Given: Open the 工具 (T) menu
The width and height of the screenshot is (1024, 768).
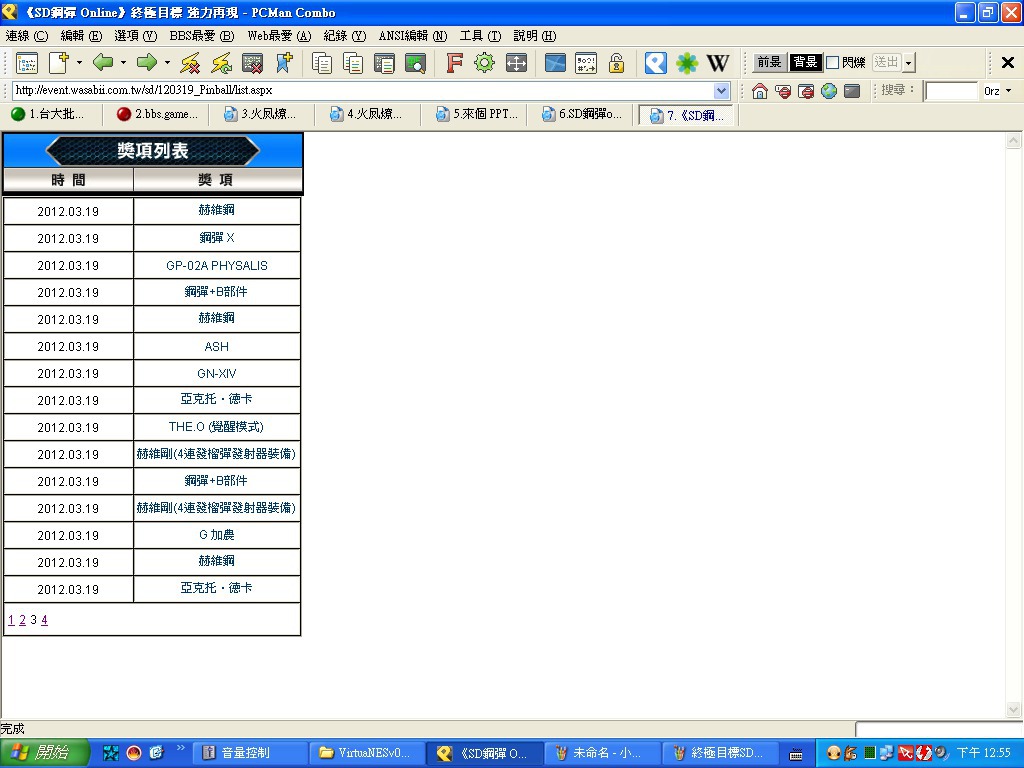Looking at the screenshot, I should pyautogui.click(x=479, y=36).
